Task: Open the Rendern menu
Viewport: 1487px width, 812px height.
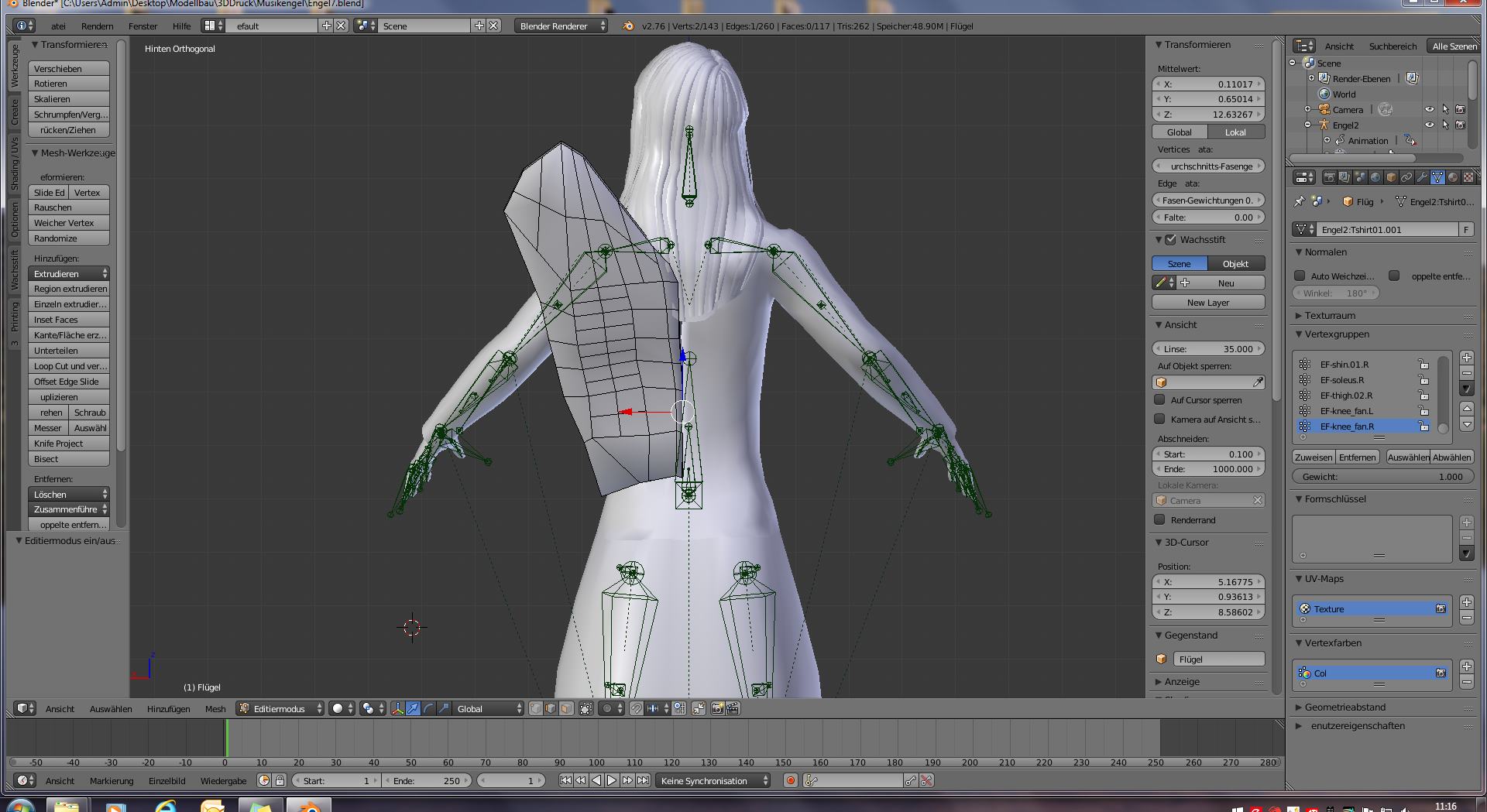Action: [x=97, y=26]
